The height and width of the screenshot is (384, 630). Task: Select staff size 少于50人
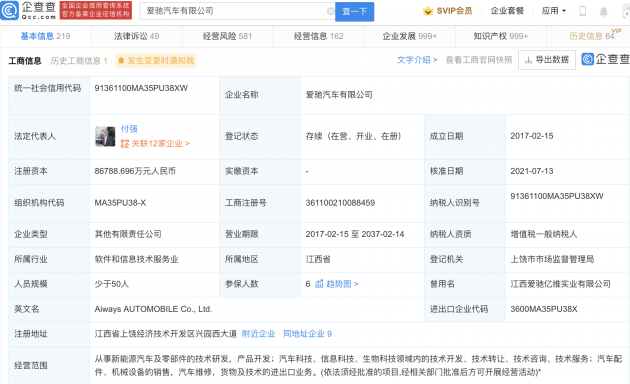point(112,284)
